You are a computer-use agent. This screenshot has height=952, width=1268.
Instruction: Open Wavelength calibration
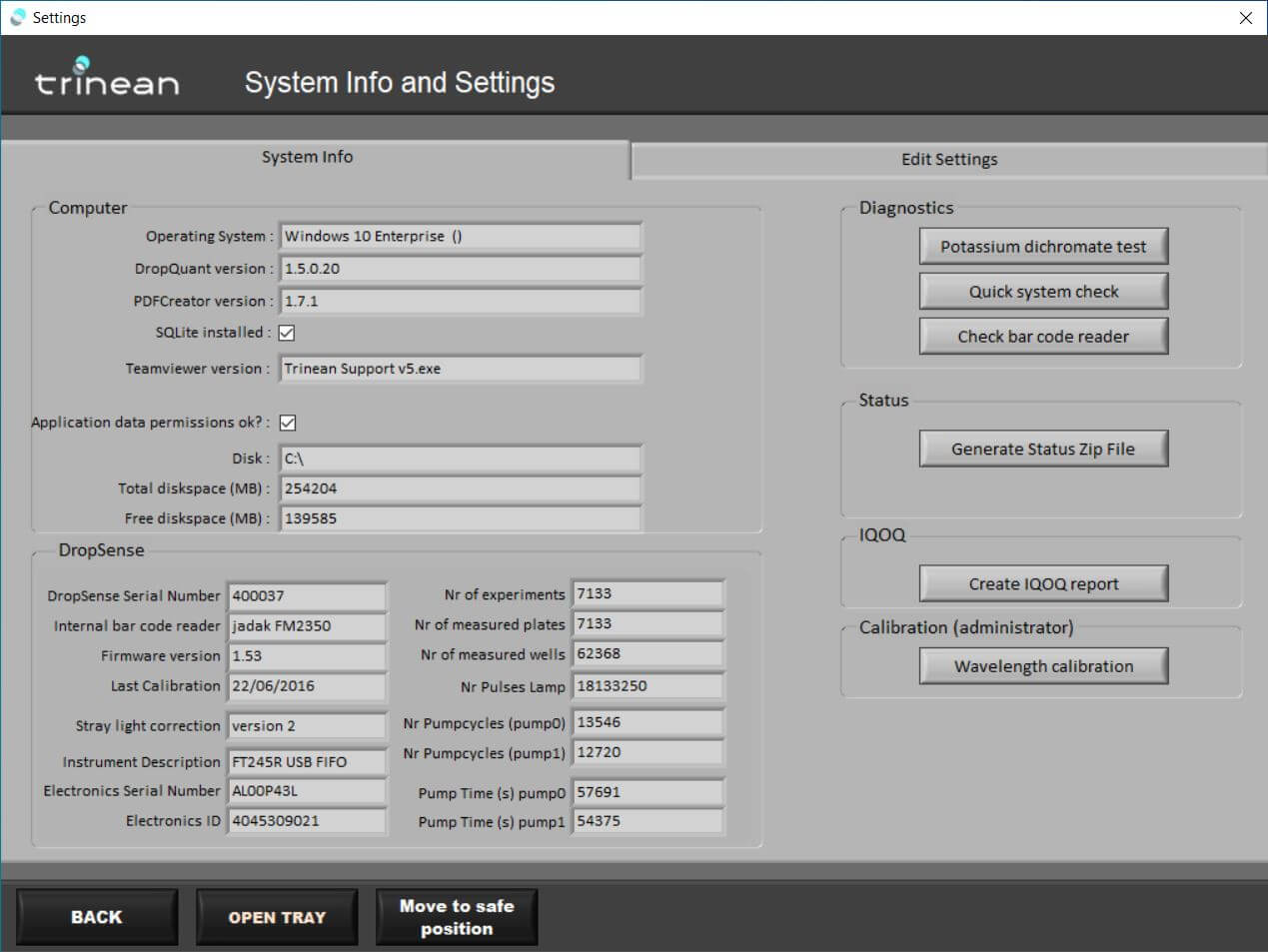1042,666
